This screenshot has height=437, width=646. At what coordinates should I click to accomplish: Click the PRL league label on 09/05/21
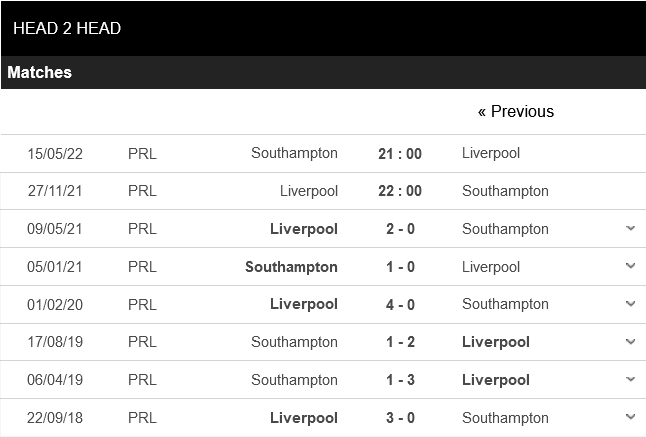142,229
